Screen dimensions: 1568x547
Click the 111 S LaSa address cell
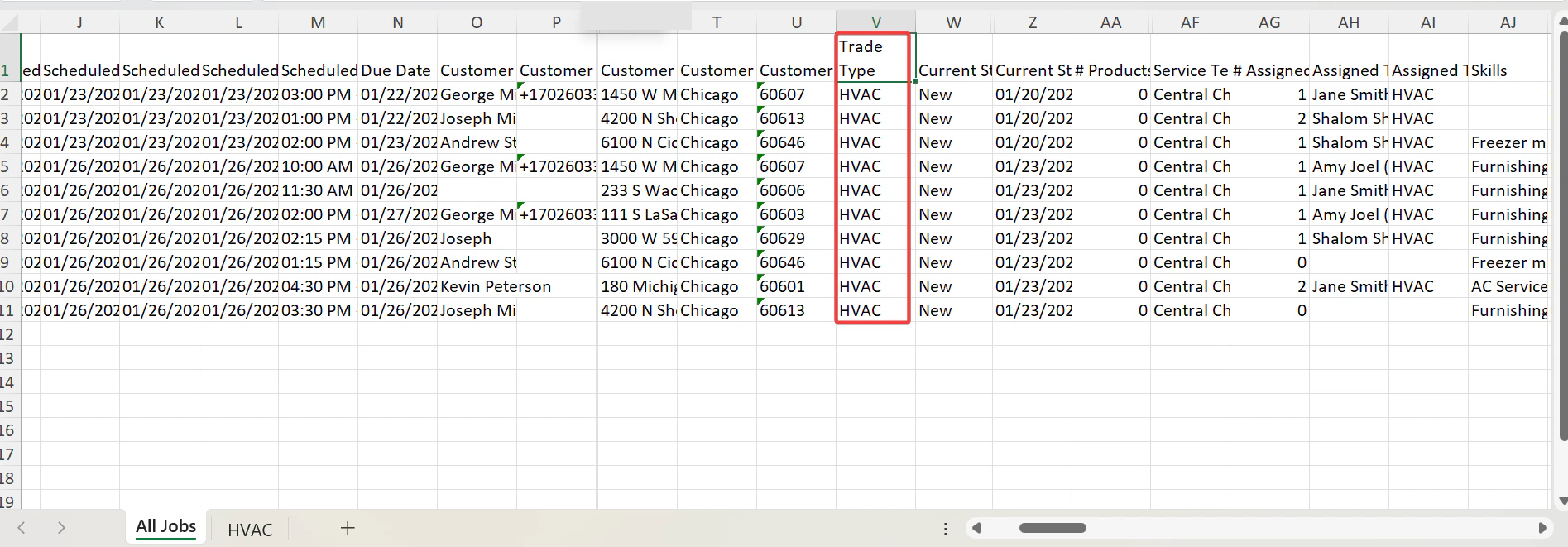coord(637,214)
